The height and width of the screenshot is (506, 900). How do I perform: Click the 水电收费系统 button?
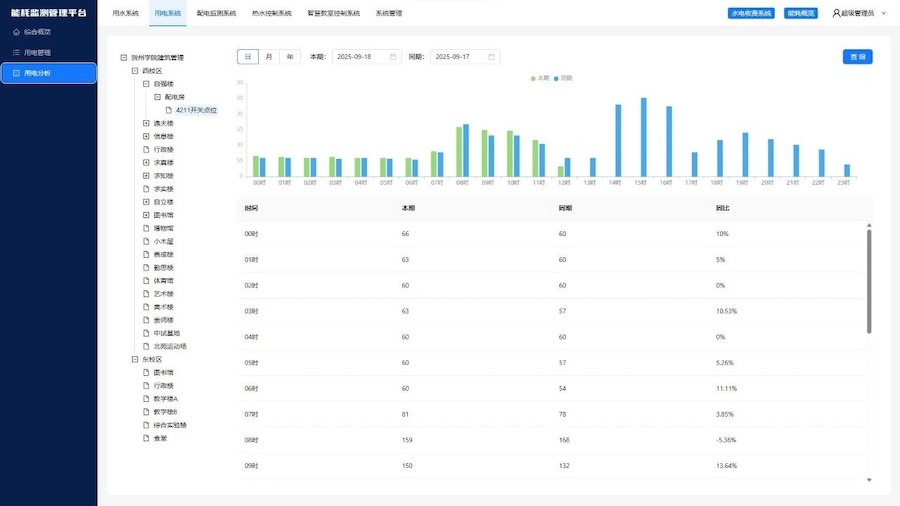point(751,13)
